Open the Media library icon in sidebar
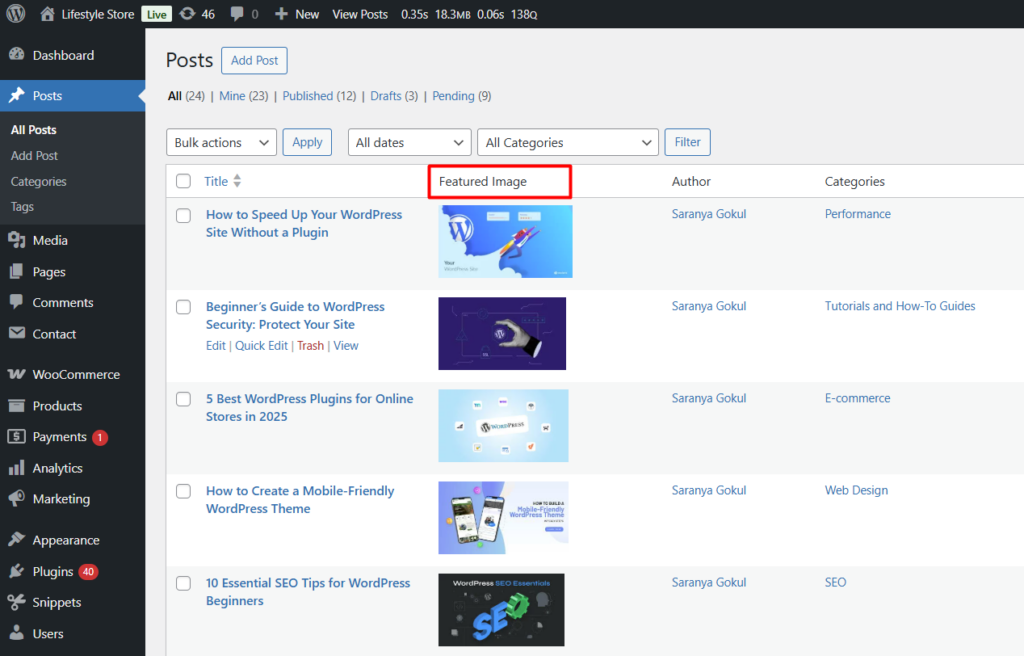Screen dimensions: 1024x656 pyautogui.click(x=16, y=240)
